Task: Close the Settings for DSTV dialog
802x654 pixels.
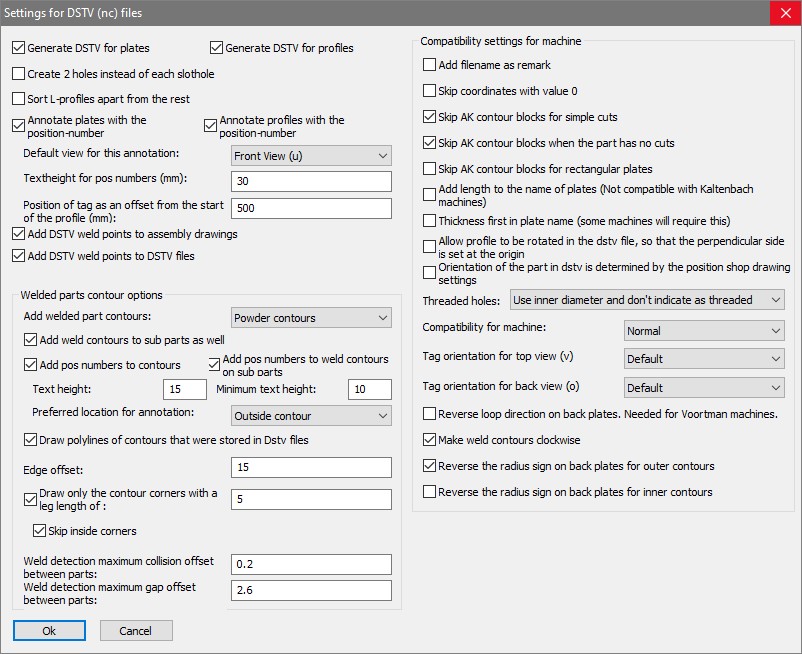Action: (786, 13)
